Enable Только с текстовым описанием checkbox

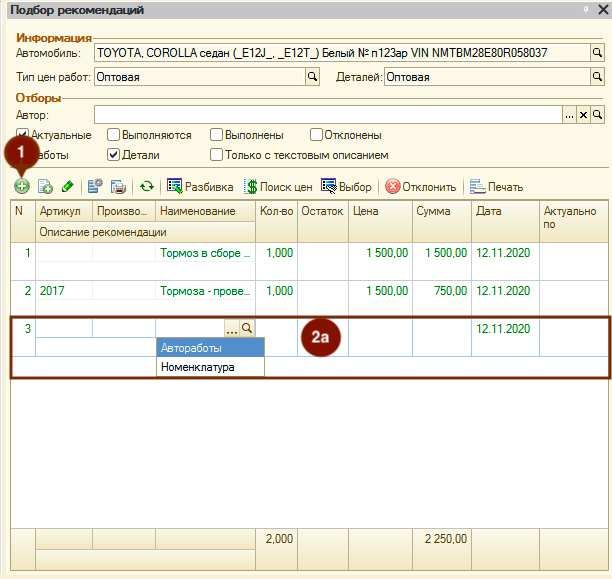click(x=216, y=155)
